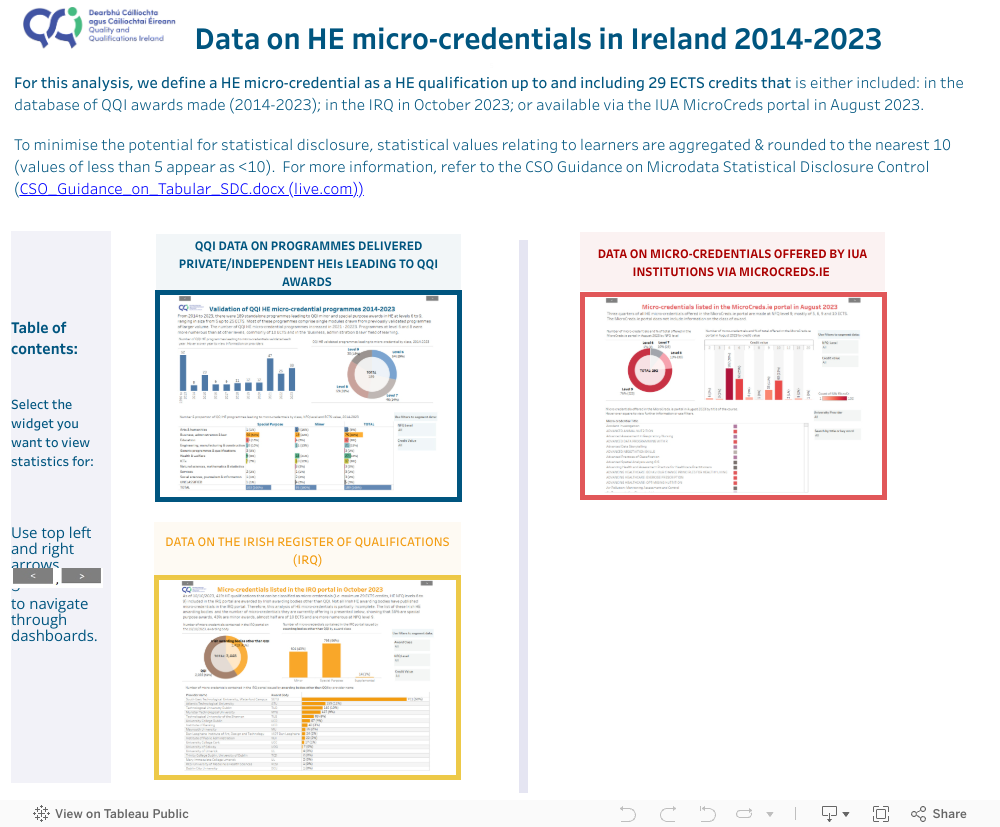Viewport: 1000px width, 827px height.
Task: Click the QQI logo in header
Action: [99, 27]
